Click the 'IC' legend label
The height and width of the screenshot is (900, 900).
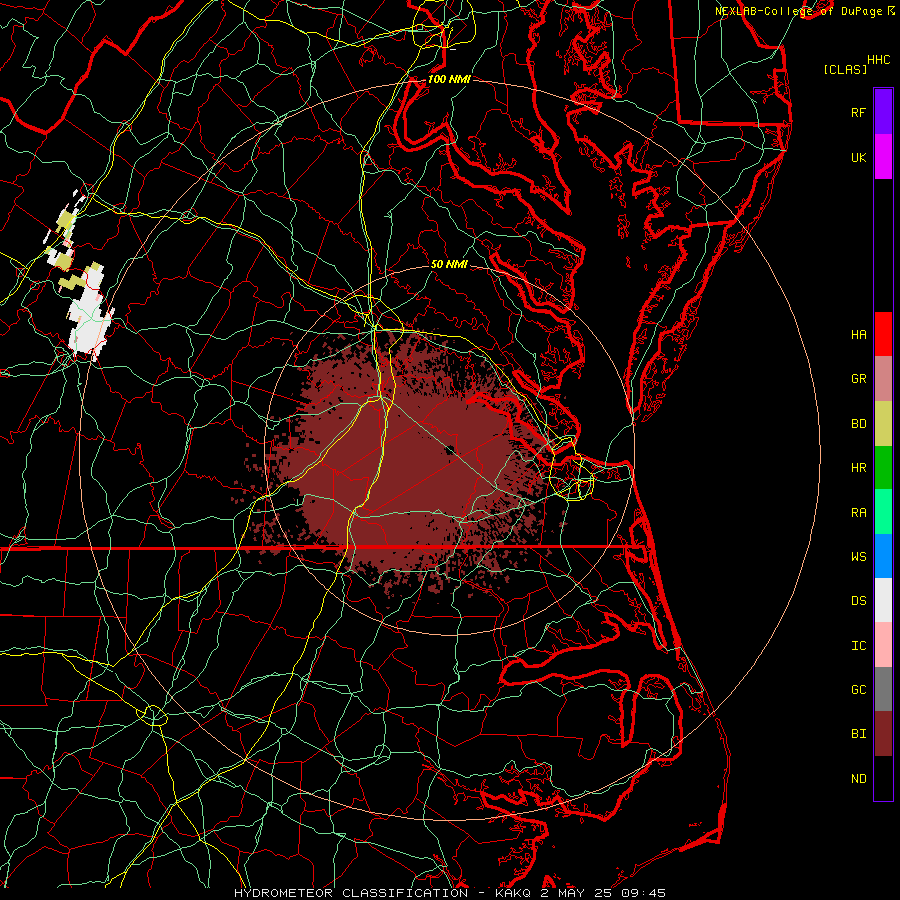pyautogui.click(x=858, y=646)
